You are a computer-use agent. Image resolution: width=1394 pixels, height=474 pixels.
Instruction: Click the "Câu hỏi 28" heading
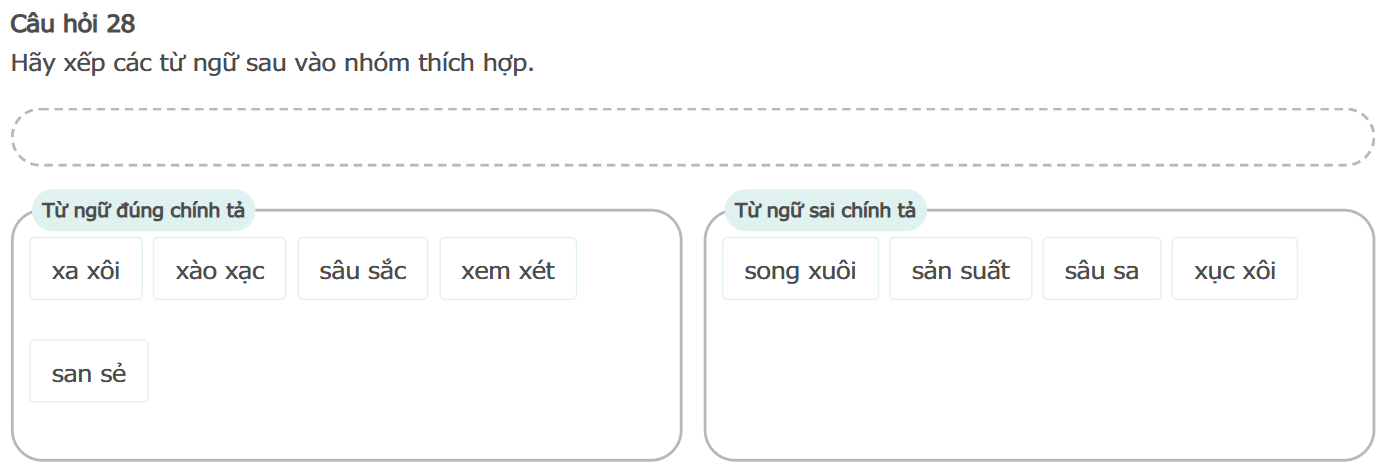(x=72, y=24)
